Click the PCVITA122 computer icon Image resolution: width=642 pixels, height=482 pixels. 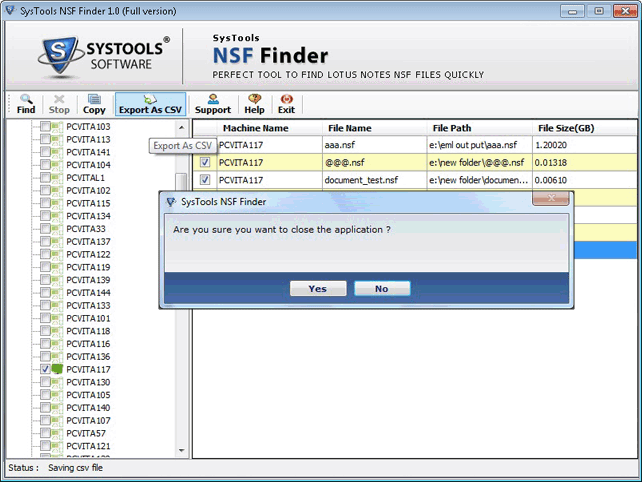click(x=57, y=254)
